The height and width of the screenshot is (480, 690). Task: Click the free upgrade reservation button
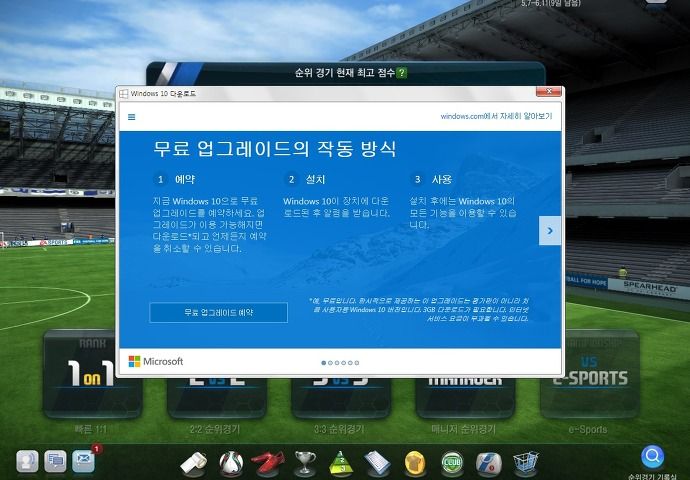218,312
